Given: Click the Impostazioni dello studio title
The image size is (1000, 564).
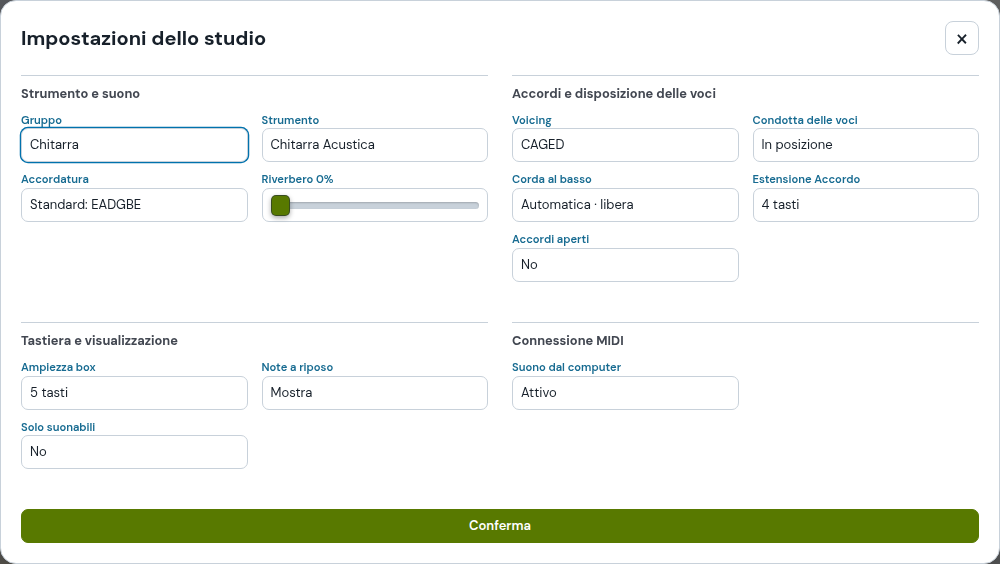Looking at the screenshot, I should click(x=143, y=38).
